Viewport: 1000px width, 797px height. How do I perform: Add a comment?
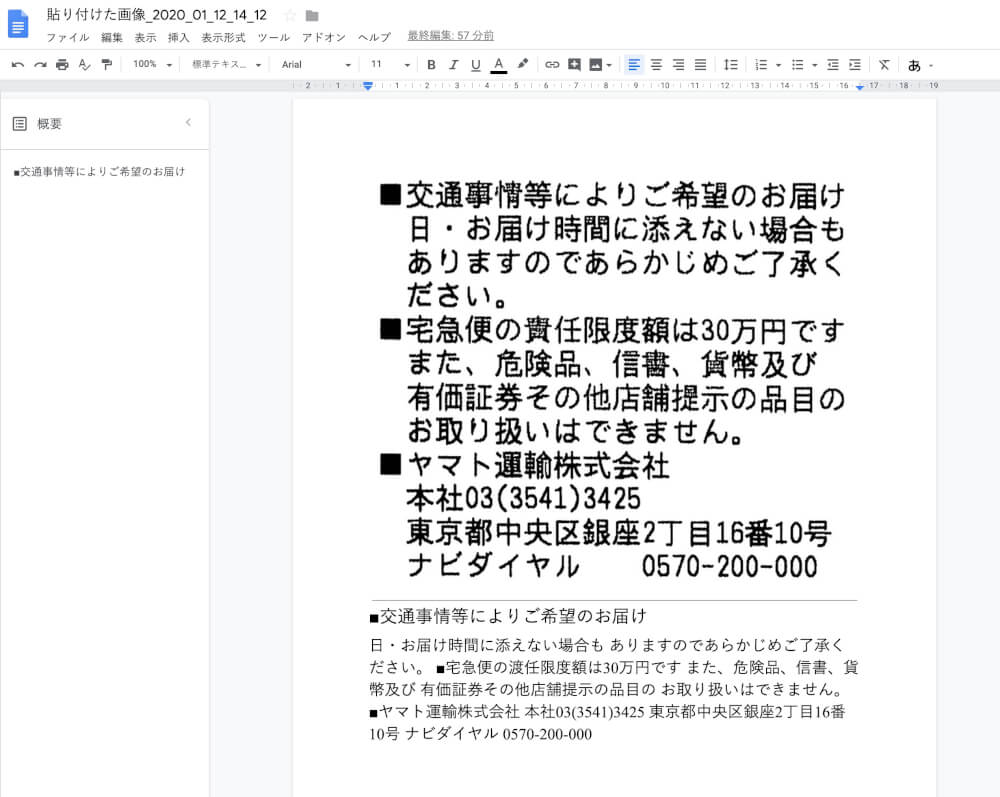click(x=574, y=64)
